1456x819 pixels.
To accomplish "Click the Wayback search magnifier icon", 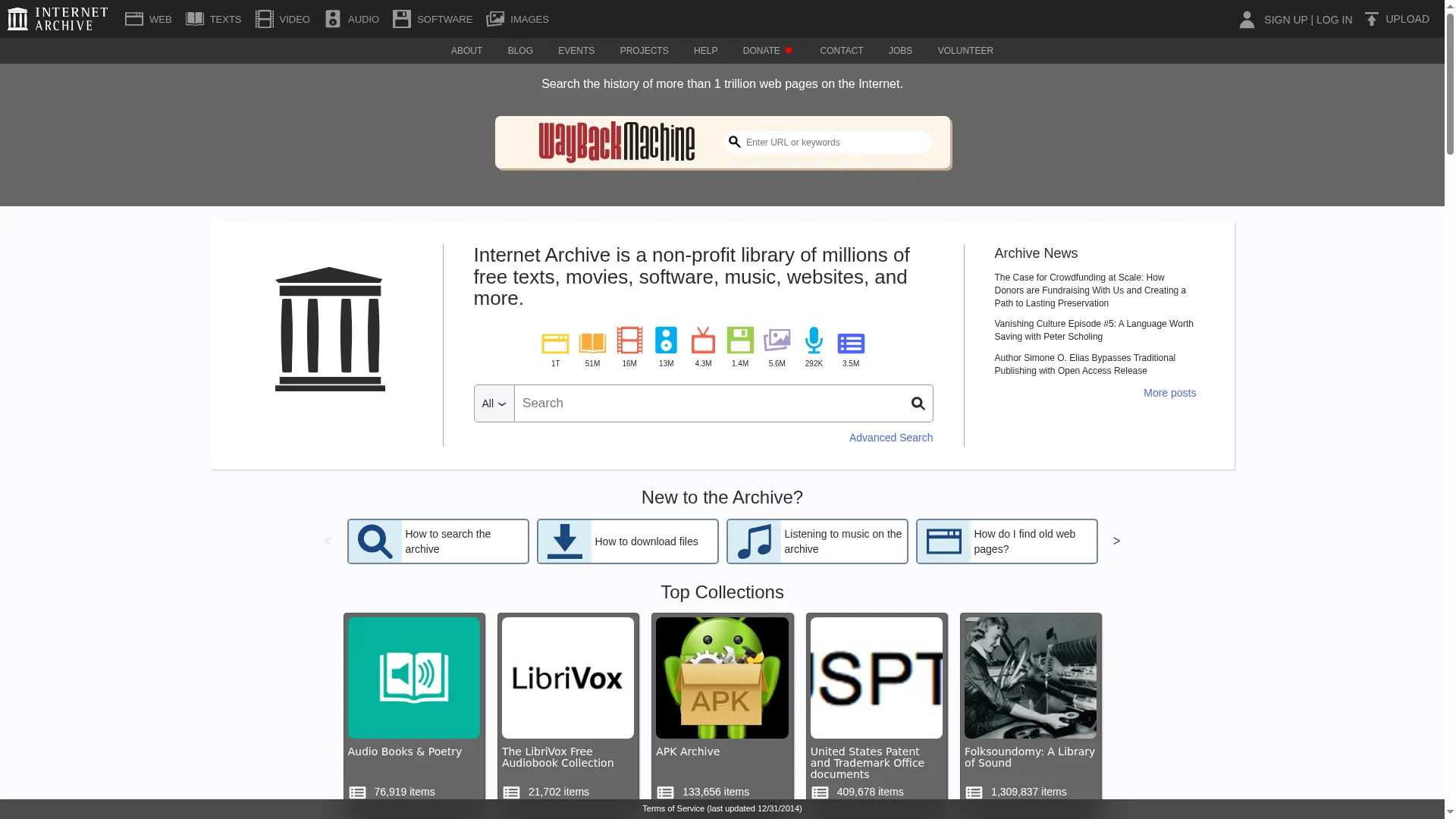I will point(734,142).
